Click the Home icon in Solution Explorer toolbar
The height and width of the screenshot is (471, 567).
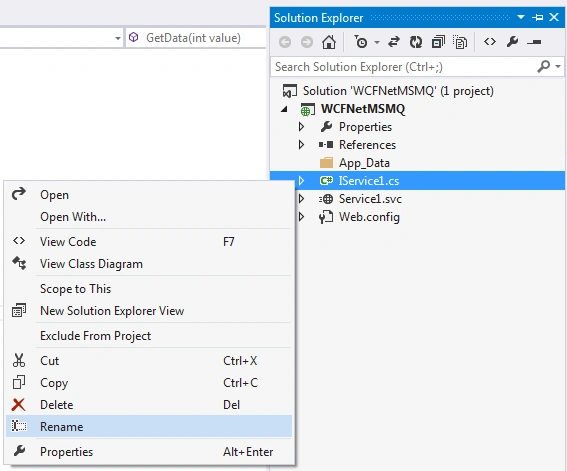pyautogui.click(x=329, y=42)
